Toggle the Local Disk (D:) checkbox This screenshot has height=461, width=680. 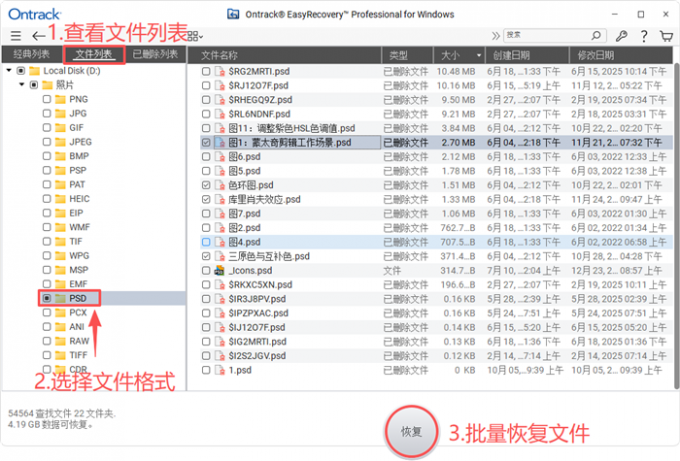coord(20,71)
